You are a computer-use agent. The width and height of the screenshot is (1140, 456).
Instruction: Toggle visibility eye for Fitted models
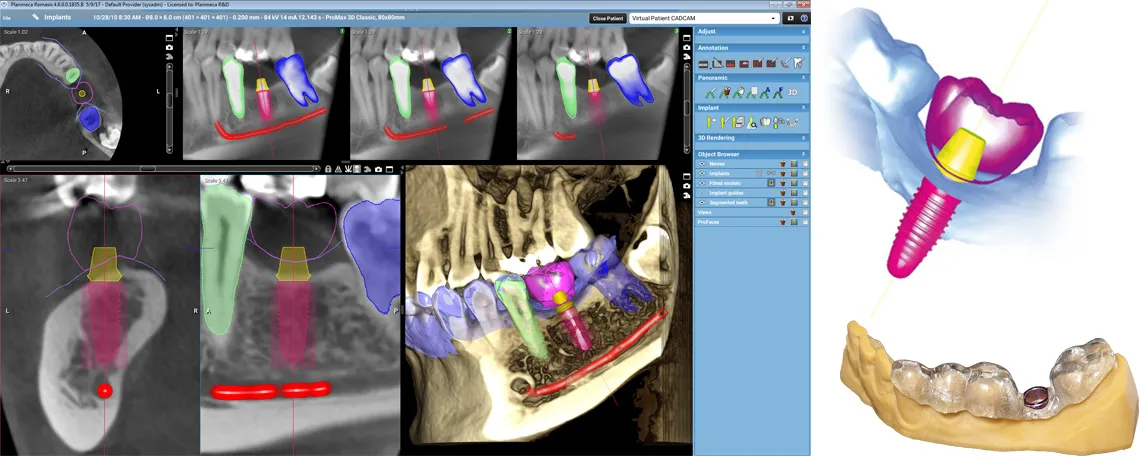[x=702, y=183]
